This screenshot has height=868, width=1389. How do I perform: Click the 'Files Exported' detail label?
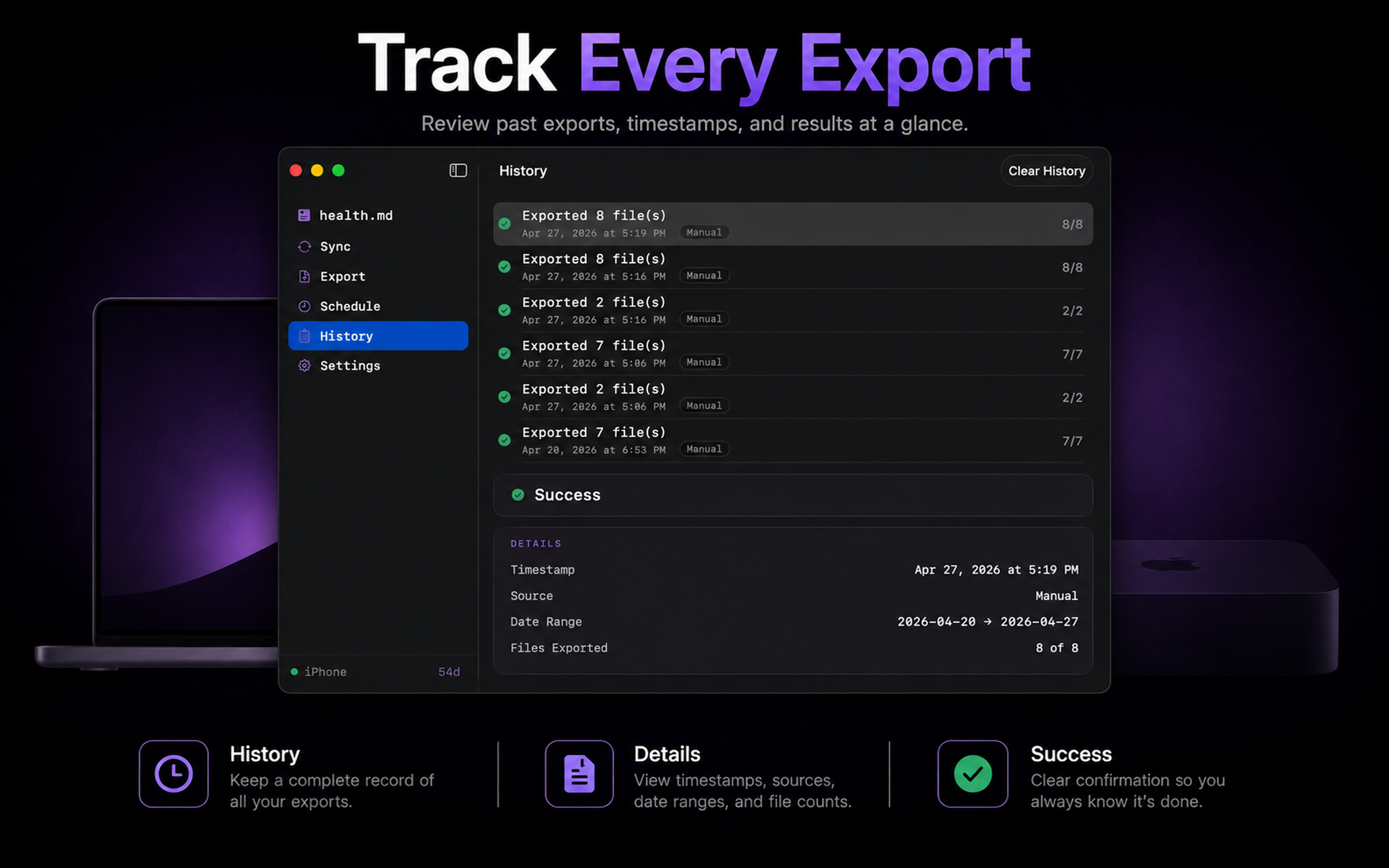(558, 648)
